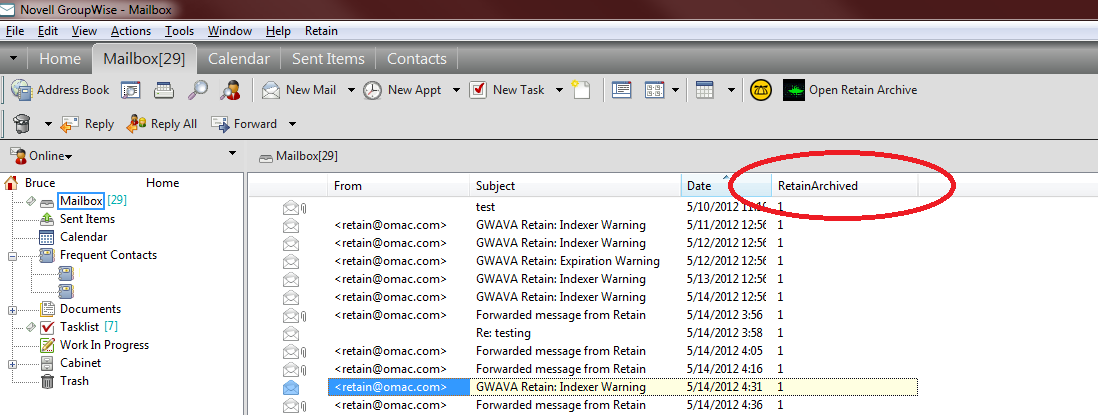The height and width of the screenshot is (415, 1098).
Task: Select Calendar folder in tree
Action: pyautogui.click(x=83, y=237)
